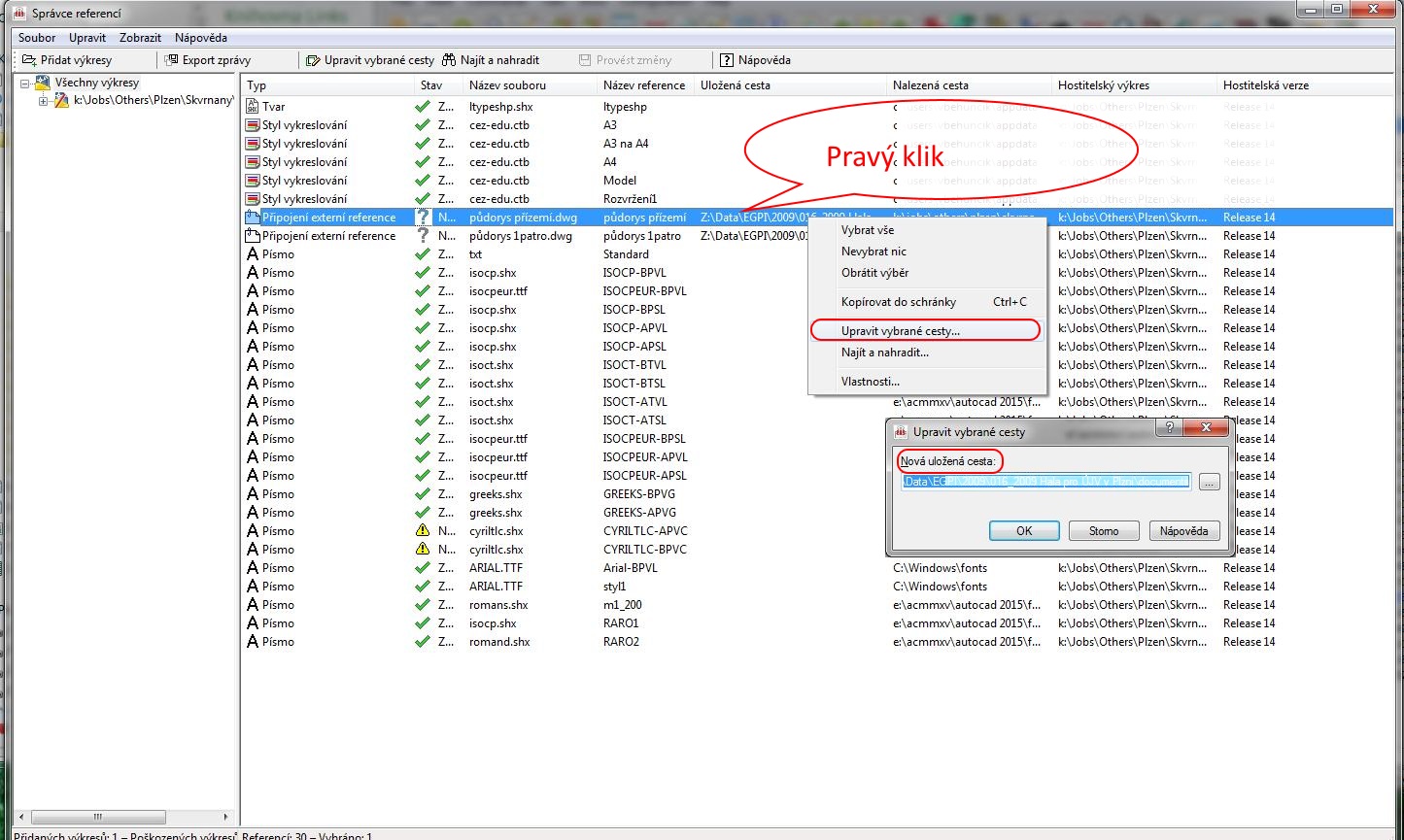Select Vlastnosti... in the context menu

pos(870,382)
